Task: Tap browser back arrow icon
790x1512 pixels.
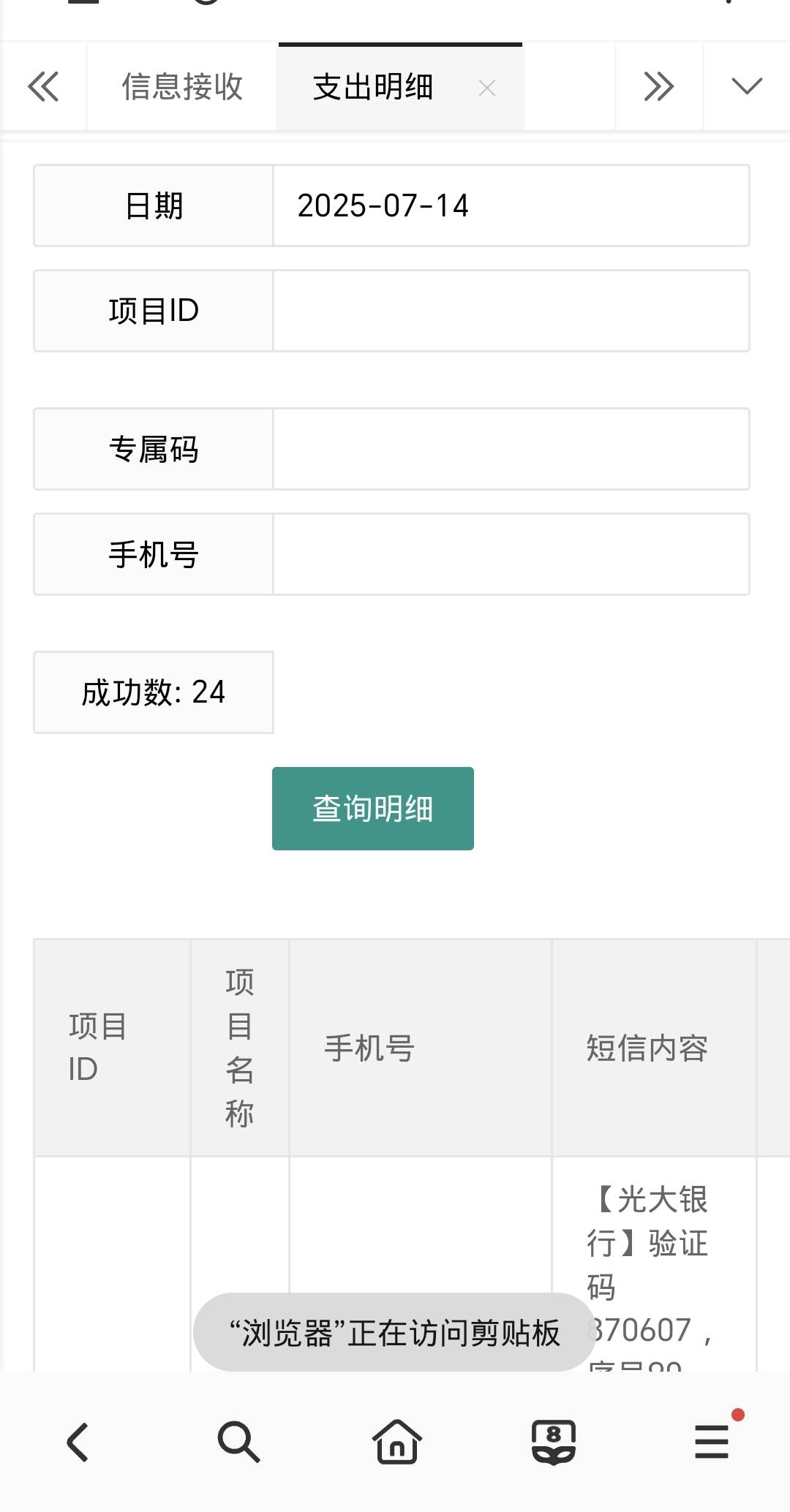Action: click(x=78, y=1443)
